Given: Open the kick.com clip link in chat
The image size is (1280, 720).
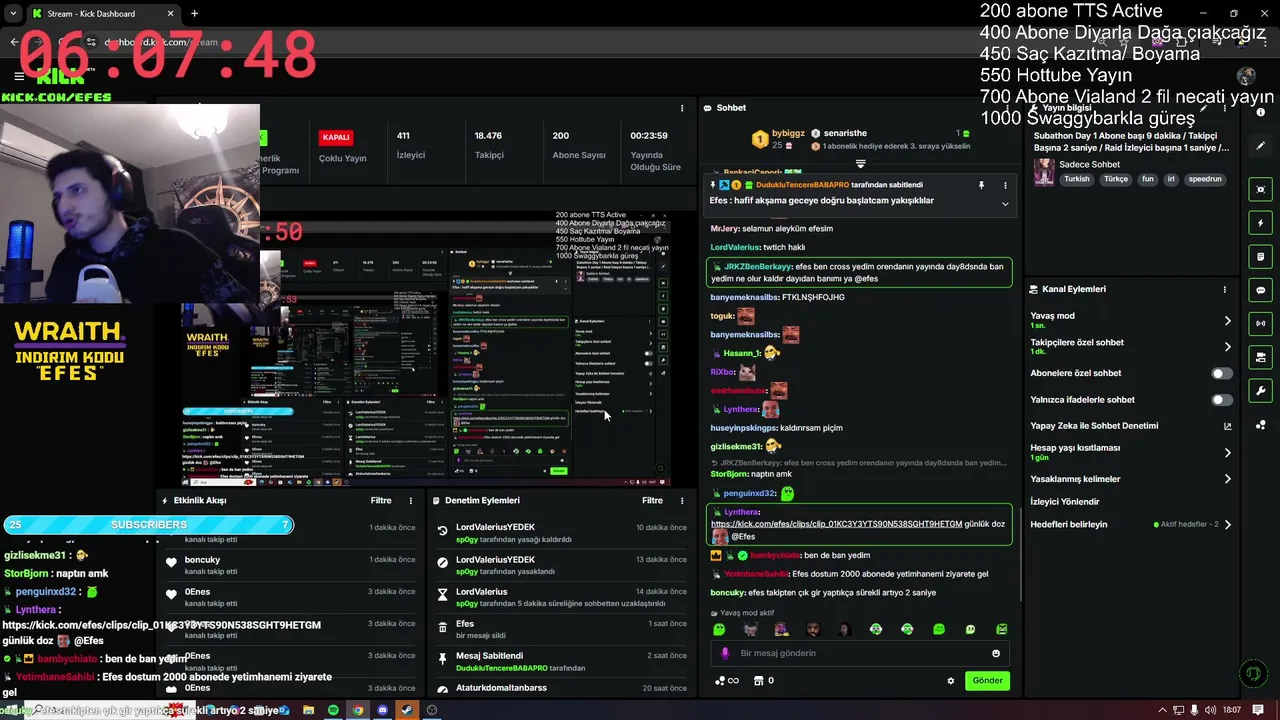Looking at the screenshot, I should click(836, 524).
